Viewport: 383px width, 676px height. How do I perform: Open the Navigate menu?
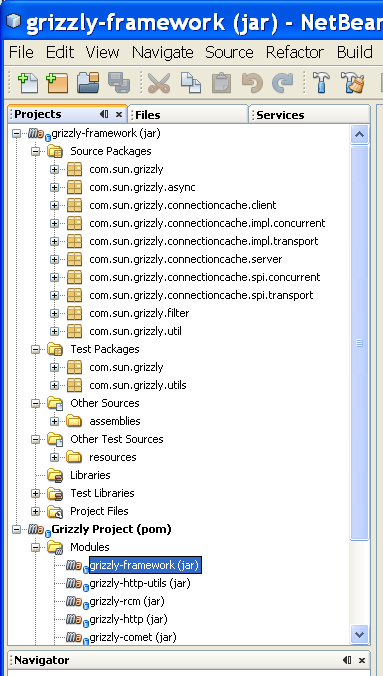point(163,52)
